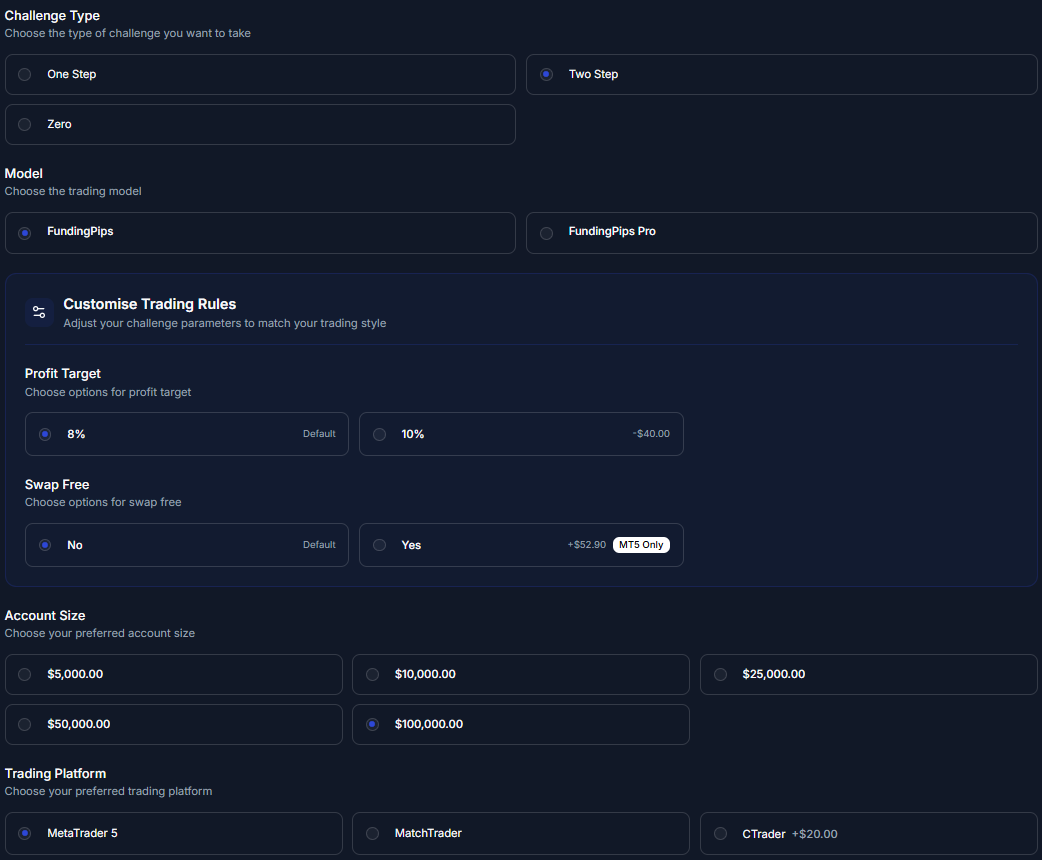Click the Customise Trading Rules sliders icon

(39, 312)
